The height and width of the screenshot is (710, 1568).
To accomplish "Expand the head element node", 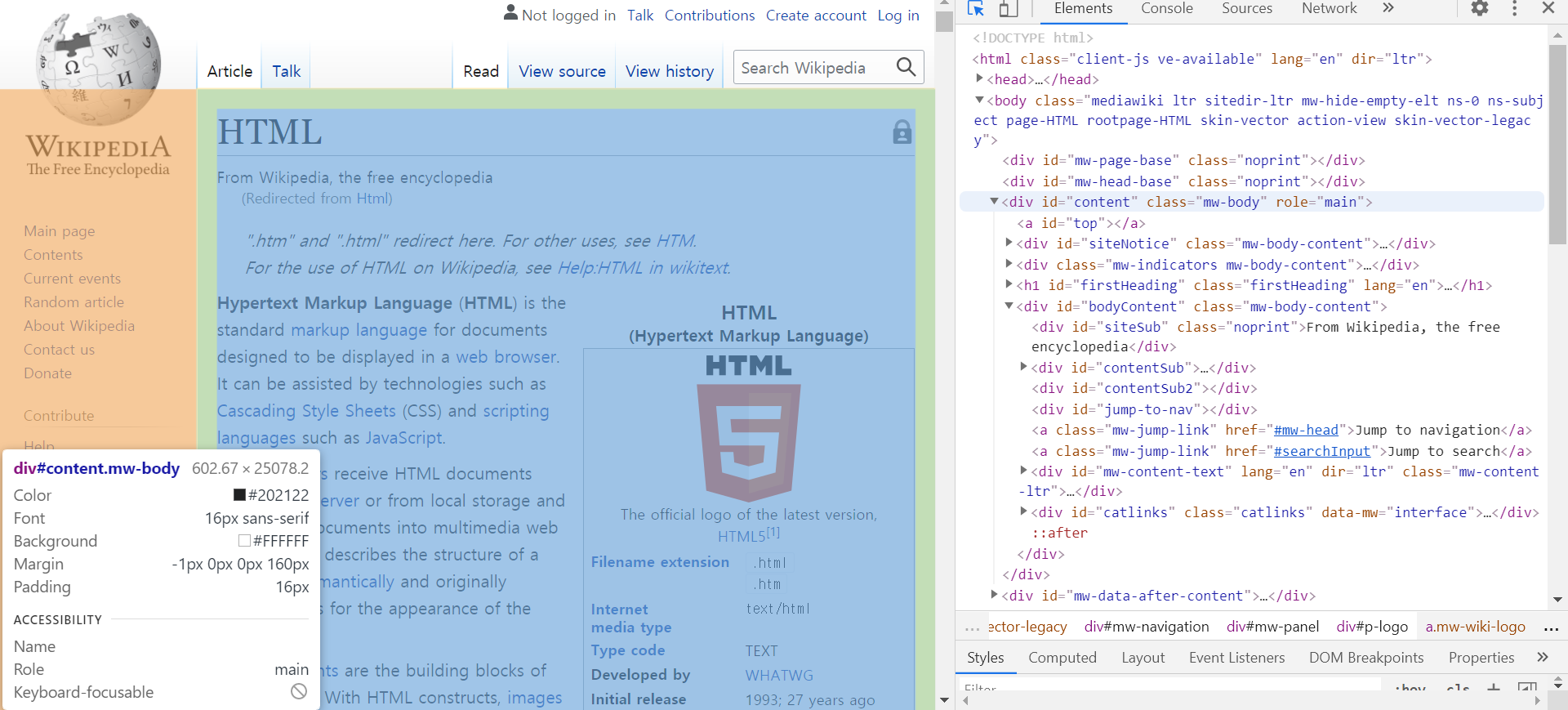I will click(979, 78).
